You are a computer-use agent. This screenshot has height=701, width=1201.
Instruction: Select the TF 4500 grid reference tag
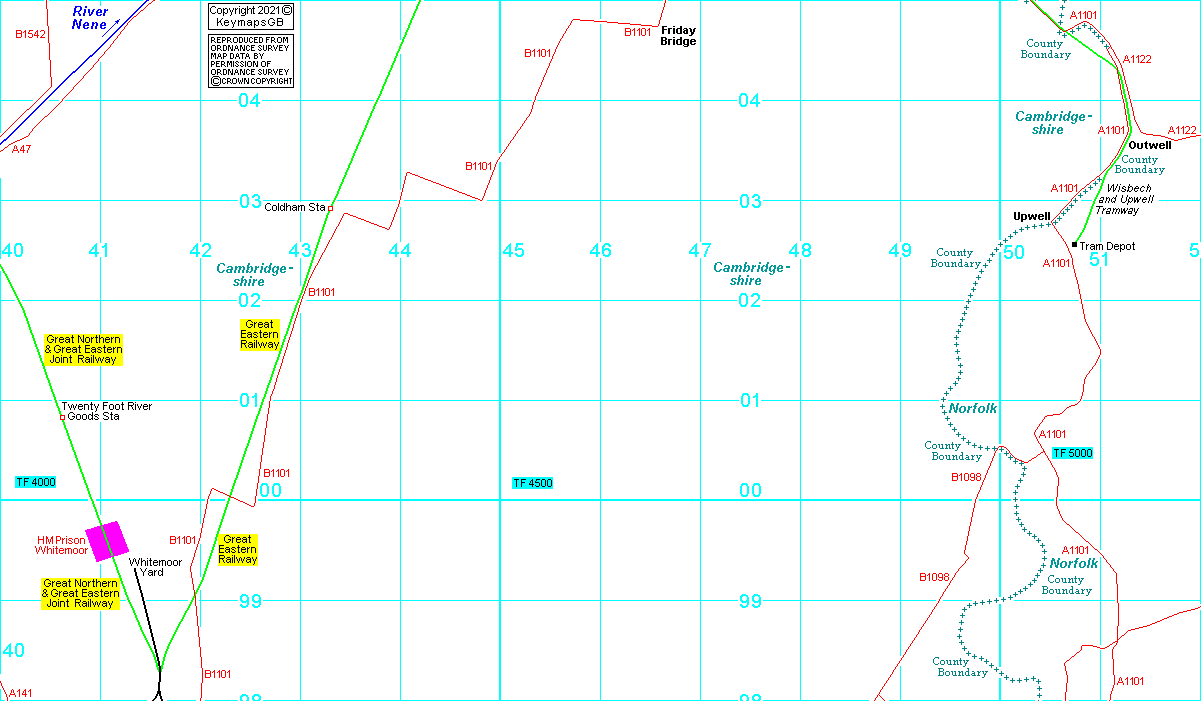532,483
